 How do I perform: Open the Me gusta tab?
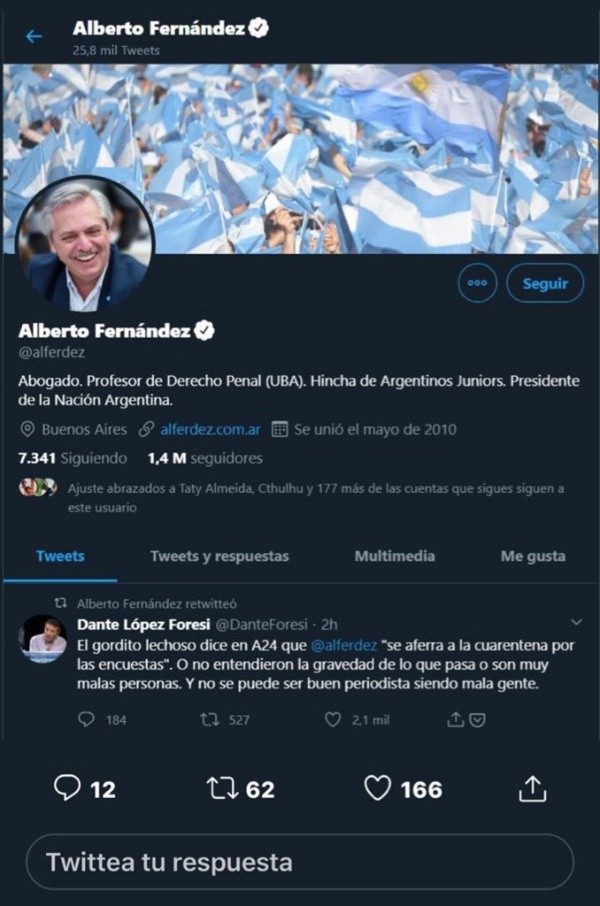click(533, 556)
